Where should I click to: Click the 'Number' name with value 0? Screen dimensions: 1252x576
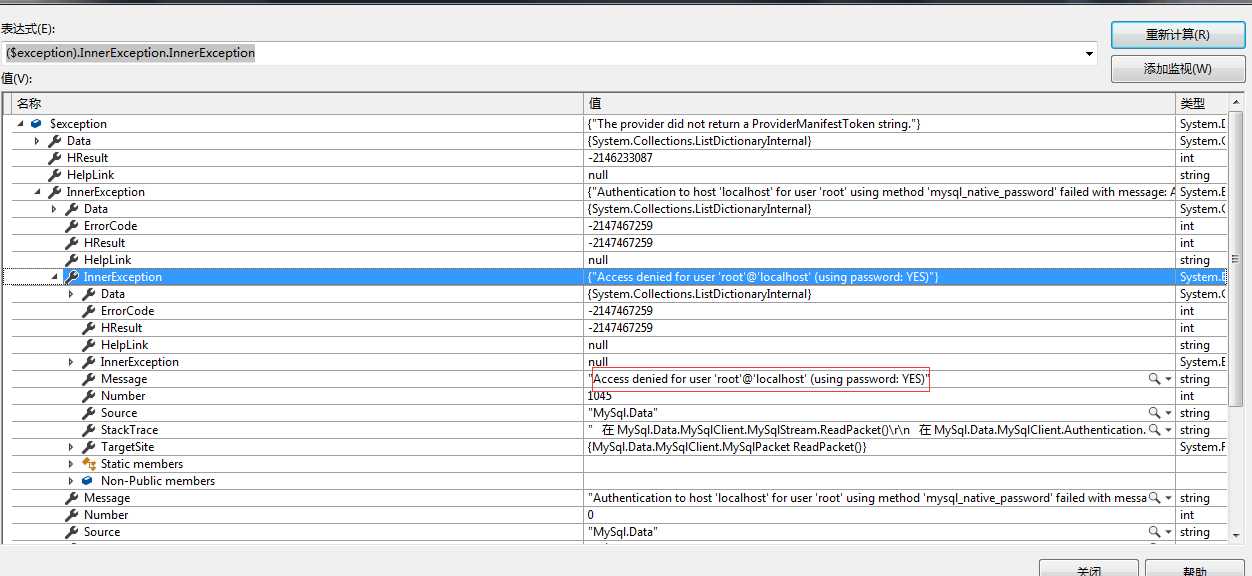(x=106, y=515)
